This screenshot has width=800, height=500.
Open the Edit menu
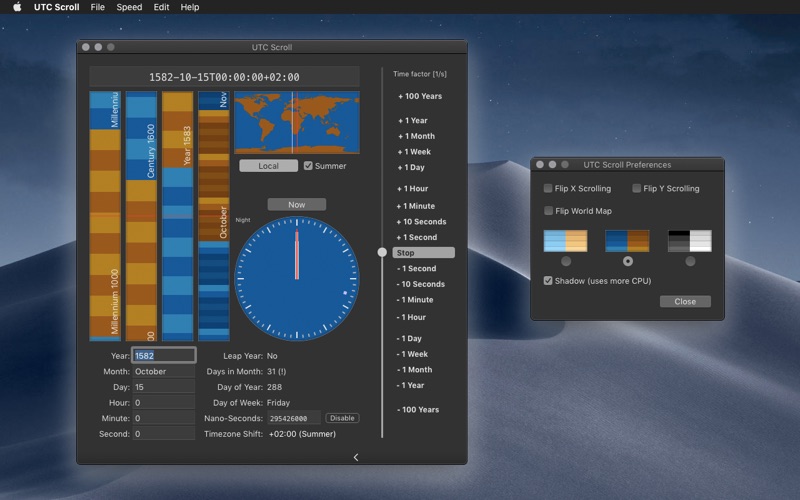coord(161,7)
